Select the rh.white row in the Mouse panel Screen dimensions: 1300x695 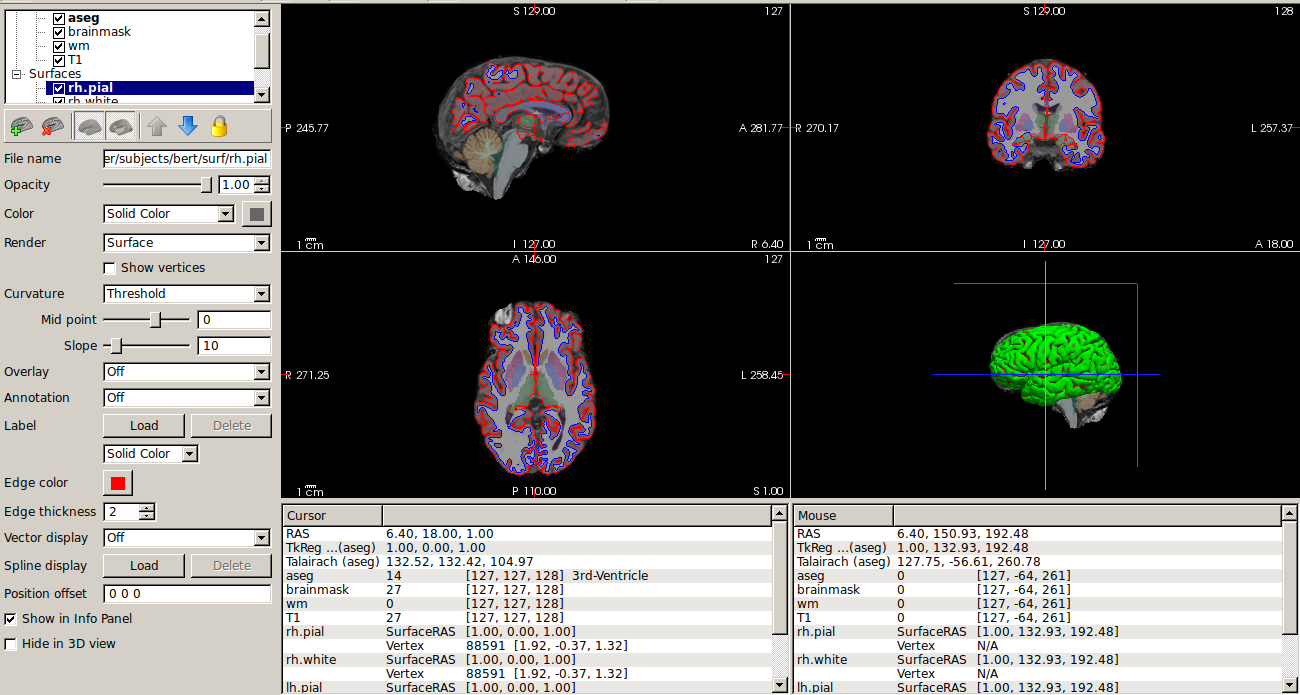pyautogui.click(x=1038, y=660)
